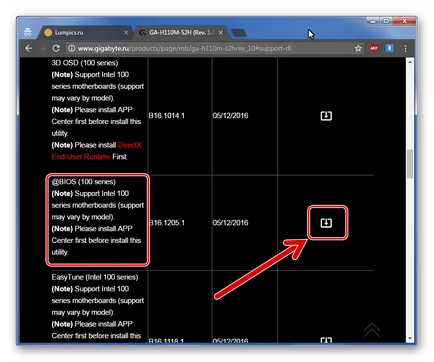Open a new browser tab
Viewport: 434px width, 362px height.
click(x=238, y=33)
